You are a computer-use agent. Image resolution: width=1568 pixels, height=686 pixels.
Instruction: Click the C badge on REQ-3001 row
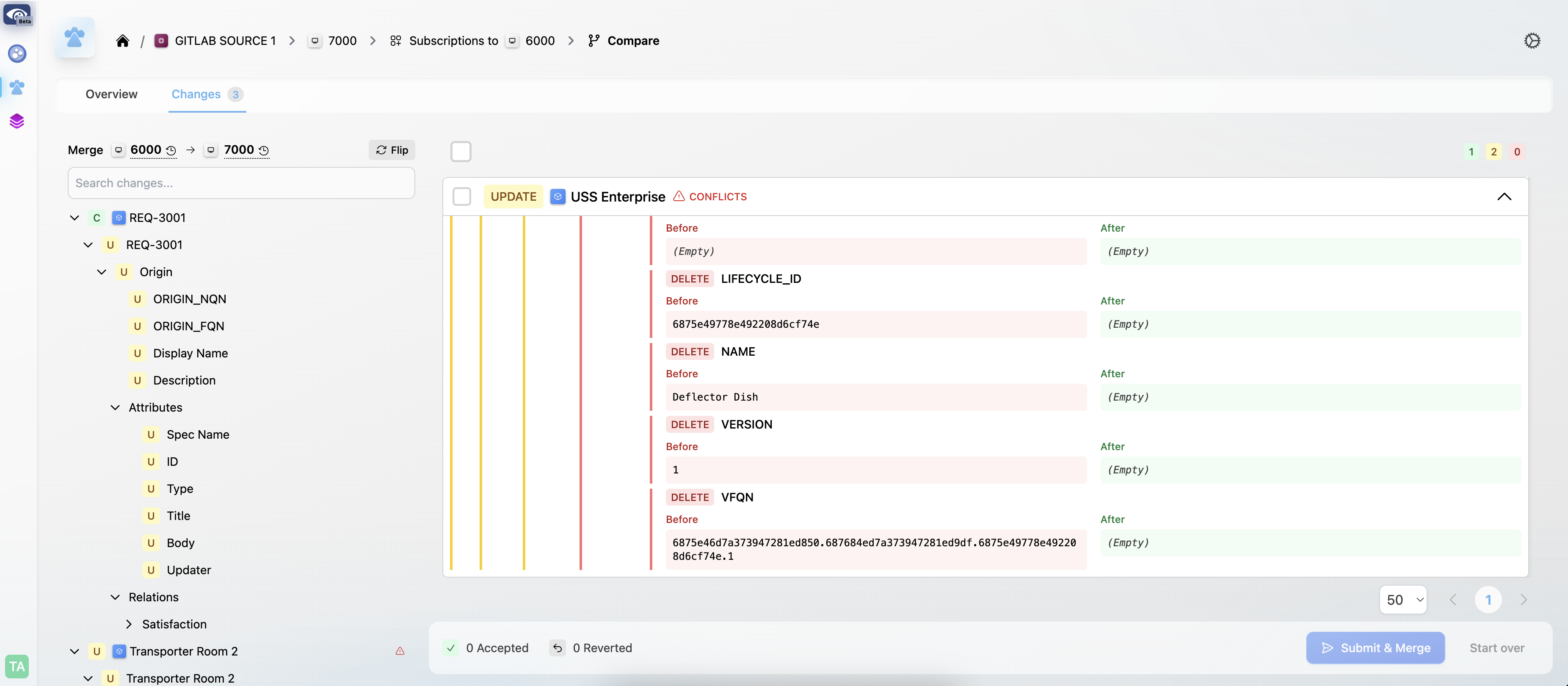tap(97, 218)
